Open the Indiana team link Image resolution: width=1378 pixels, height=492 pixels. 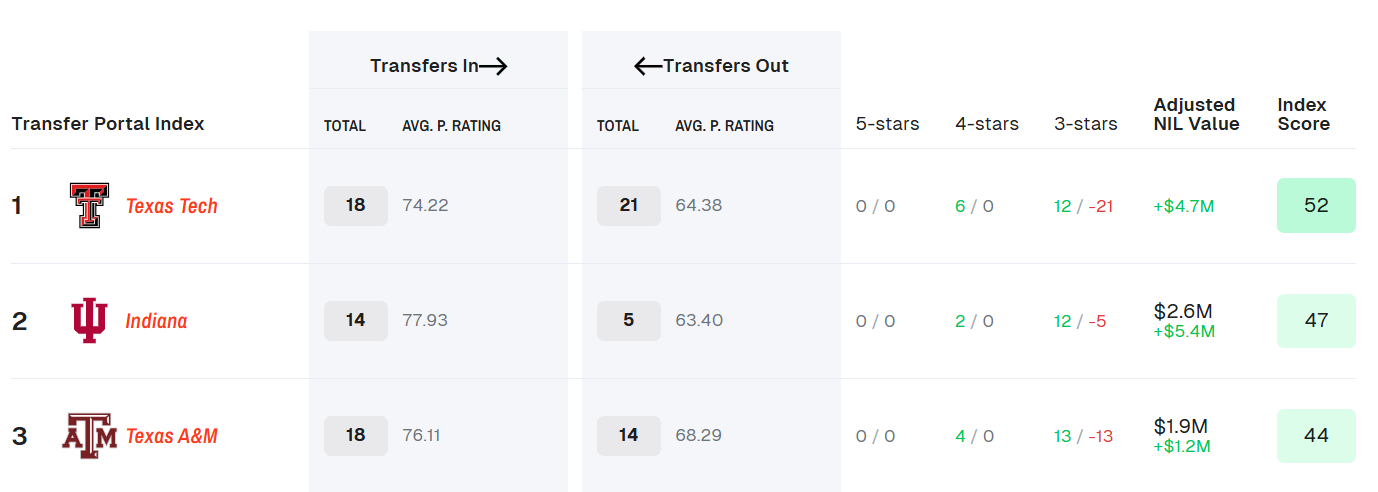(x=156, y=321)
